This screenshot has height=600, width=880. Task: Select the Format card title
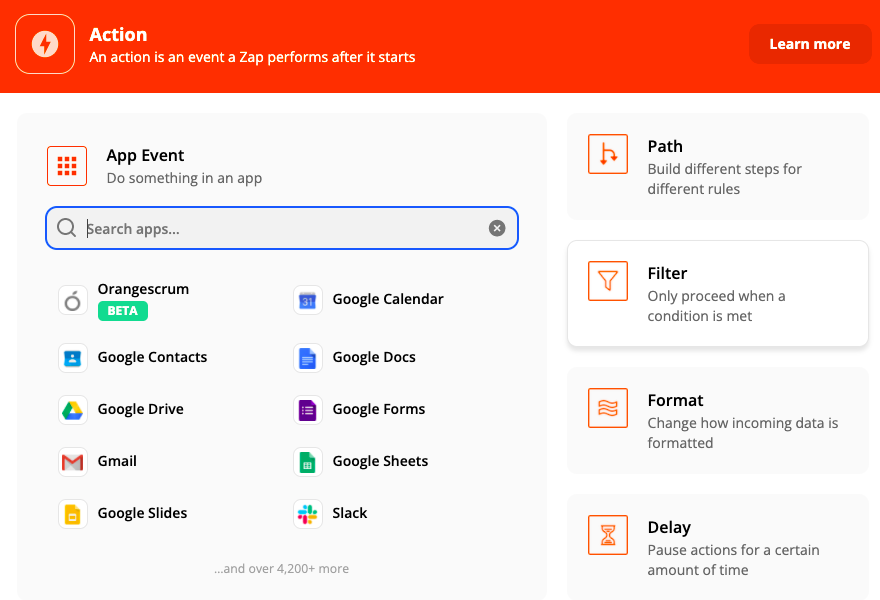pyautogui.click(x=675, y=400)
